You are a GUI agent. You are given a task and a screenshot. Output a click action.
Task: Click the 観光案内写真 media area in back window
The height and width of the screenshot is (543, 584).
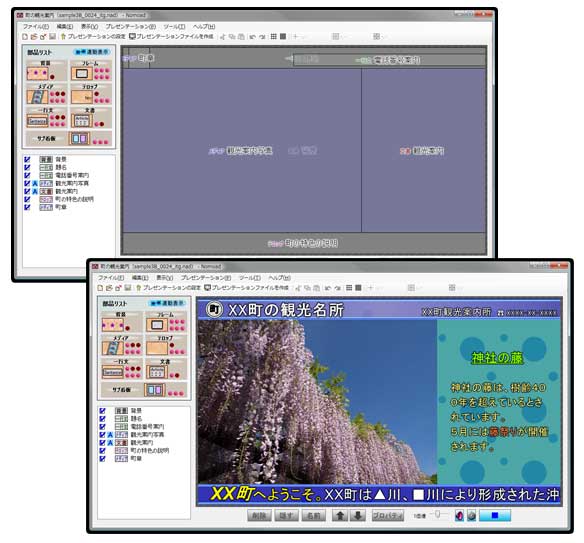pos(242,150)
